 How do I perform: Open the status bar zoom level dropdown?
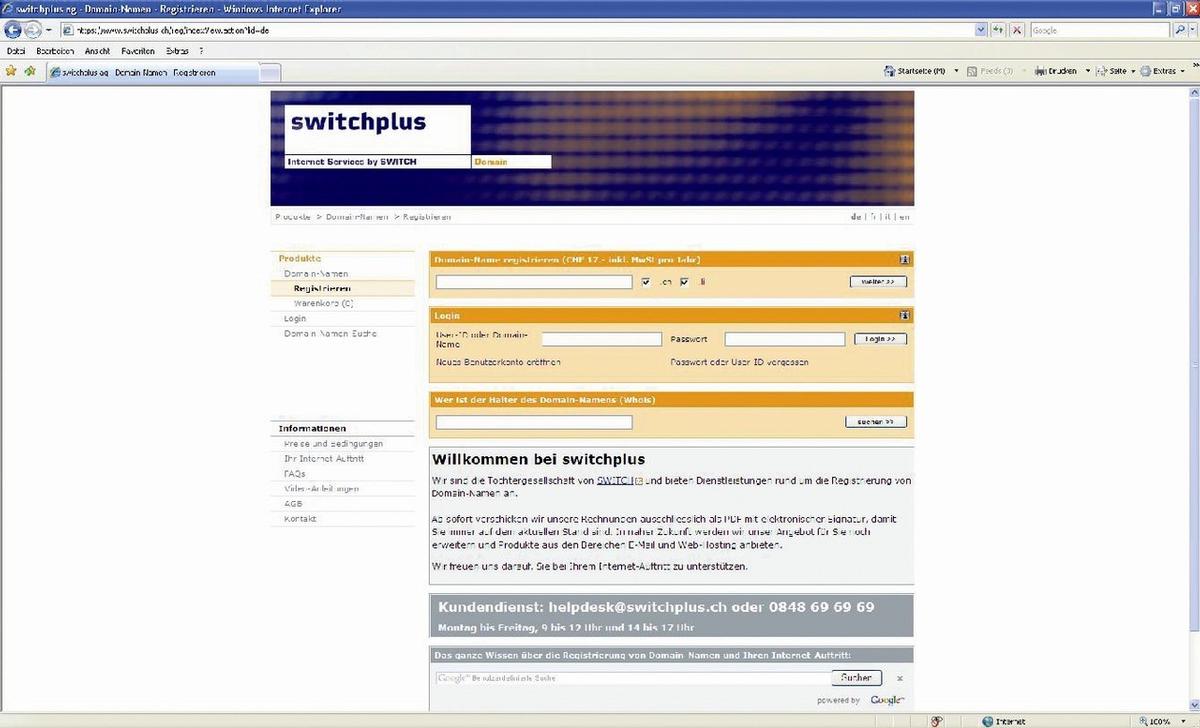coord(1185,721)
